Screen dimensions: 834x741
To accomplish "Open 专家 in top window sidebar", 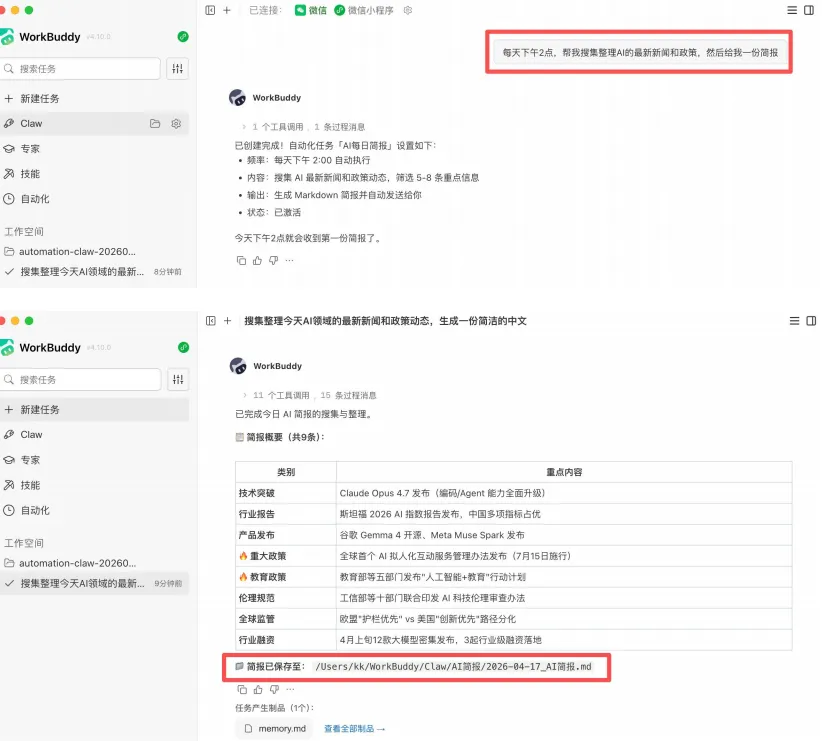I will tap(95, 148).
